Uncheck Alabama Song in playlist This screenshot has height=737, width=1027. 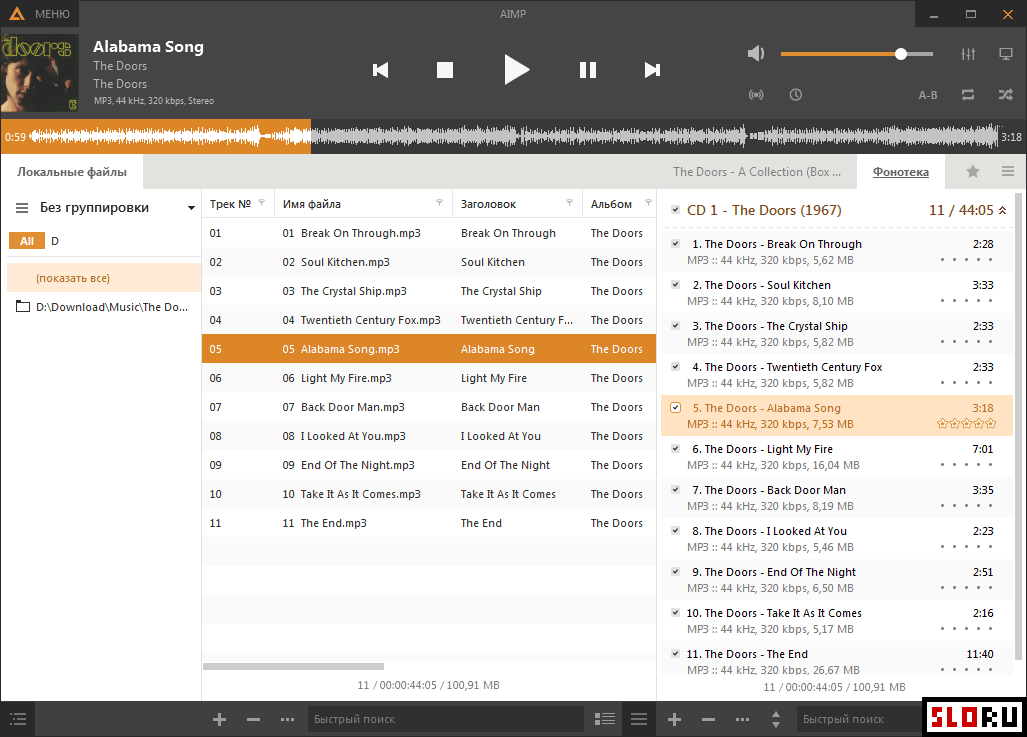(x=675, y=407)
